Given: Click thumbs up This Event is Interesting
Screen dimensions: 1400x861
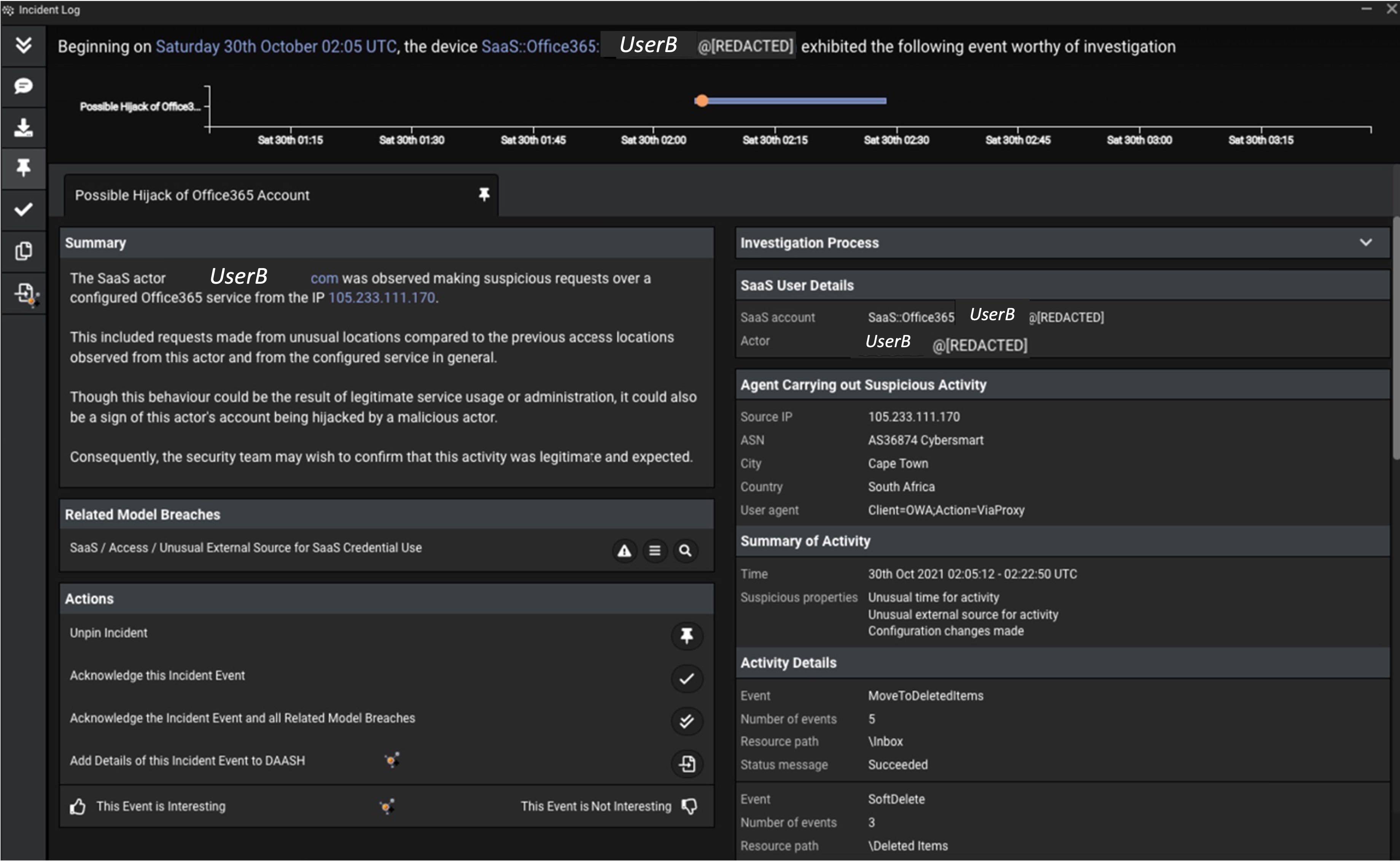Looking at the screenshot, I should click(x=78, y=806).
